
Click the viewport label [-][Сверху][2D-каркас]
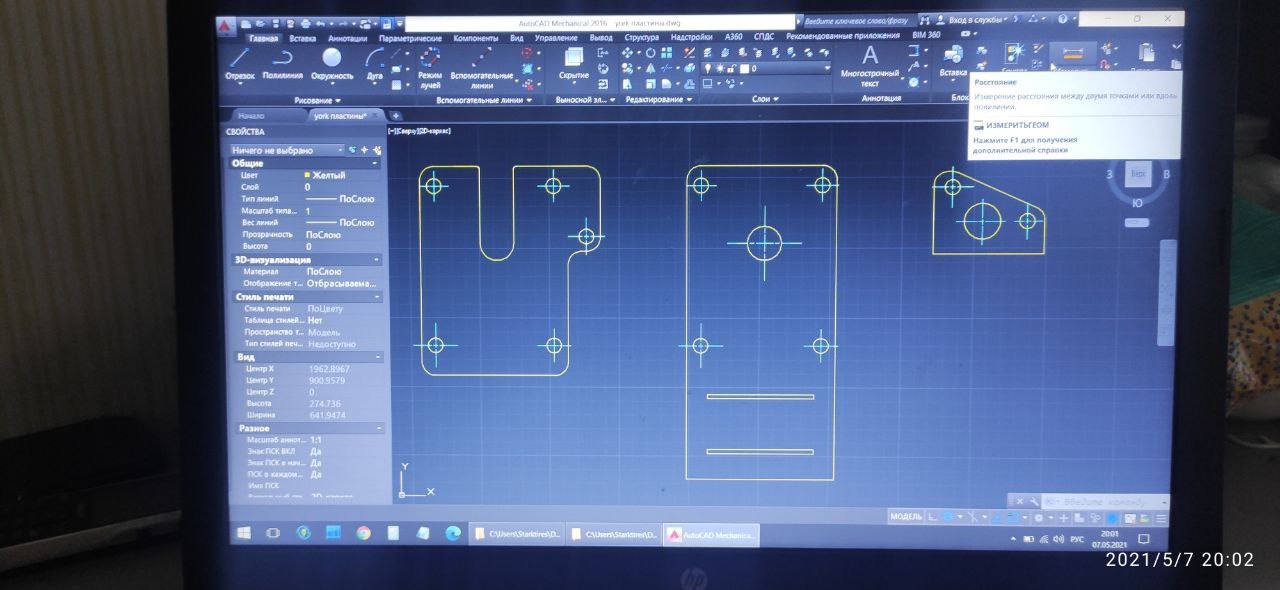(420, 131)
